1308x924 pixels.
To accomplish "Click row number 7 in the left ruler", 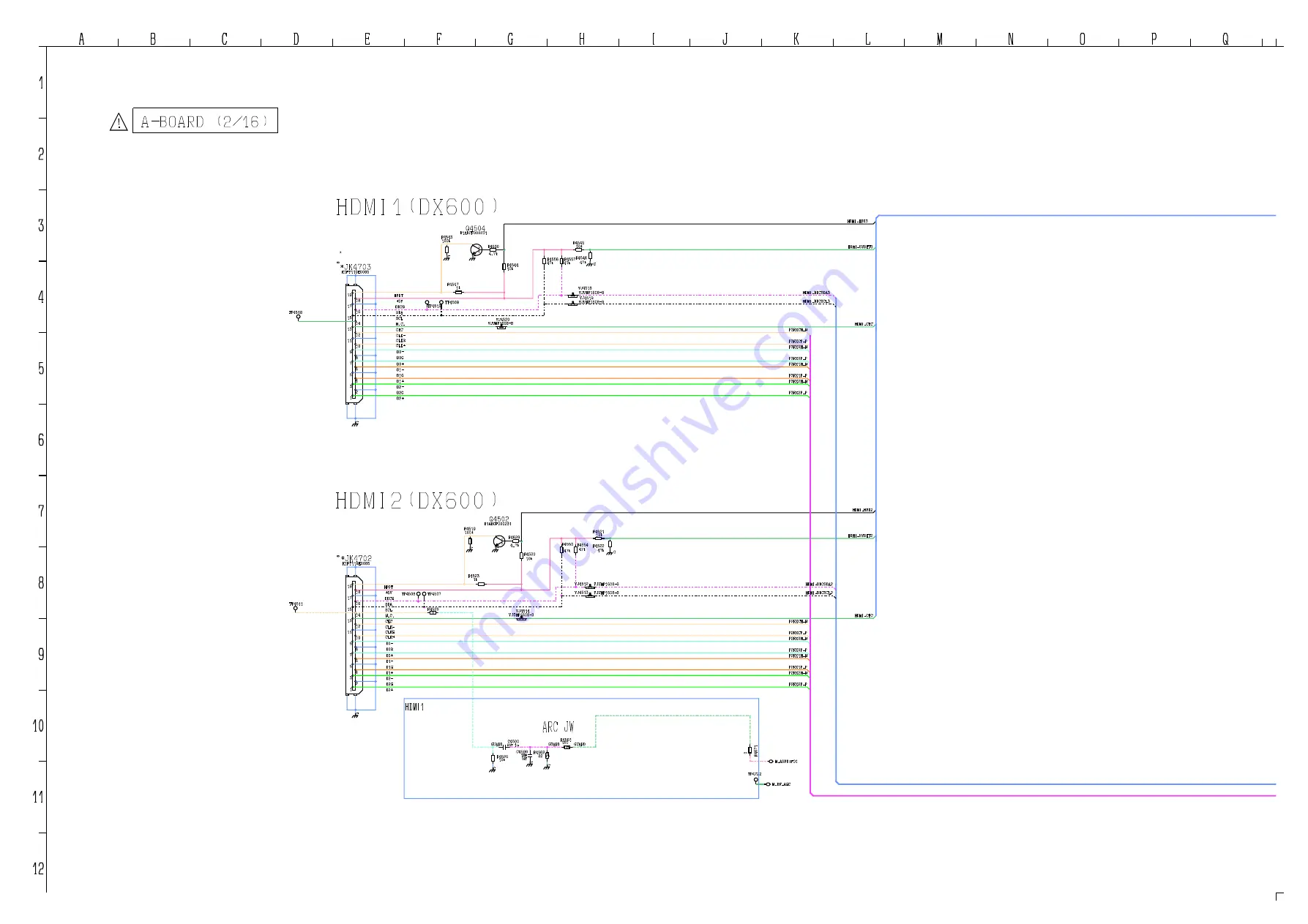I will point(41,511).
